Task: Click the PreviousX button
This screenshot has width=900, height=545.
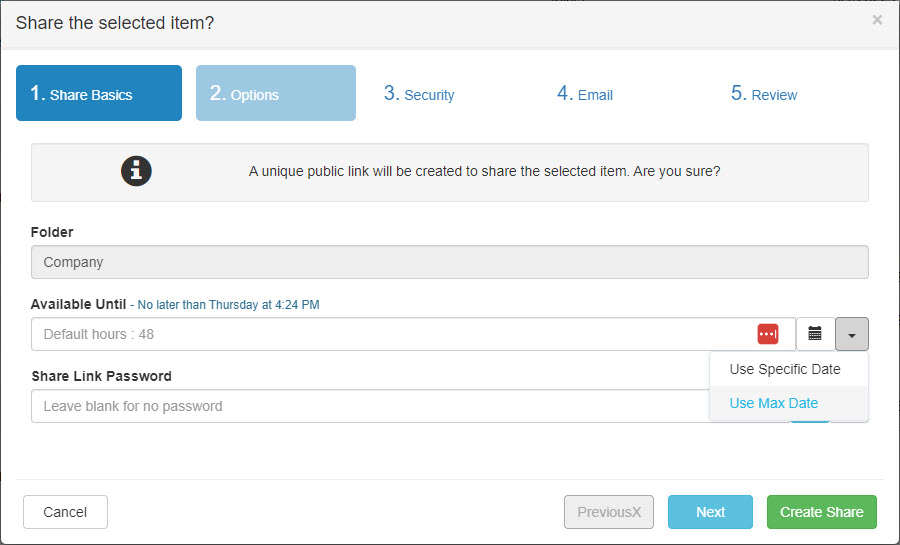Action: click(609, 512)
